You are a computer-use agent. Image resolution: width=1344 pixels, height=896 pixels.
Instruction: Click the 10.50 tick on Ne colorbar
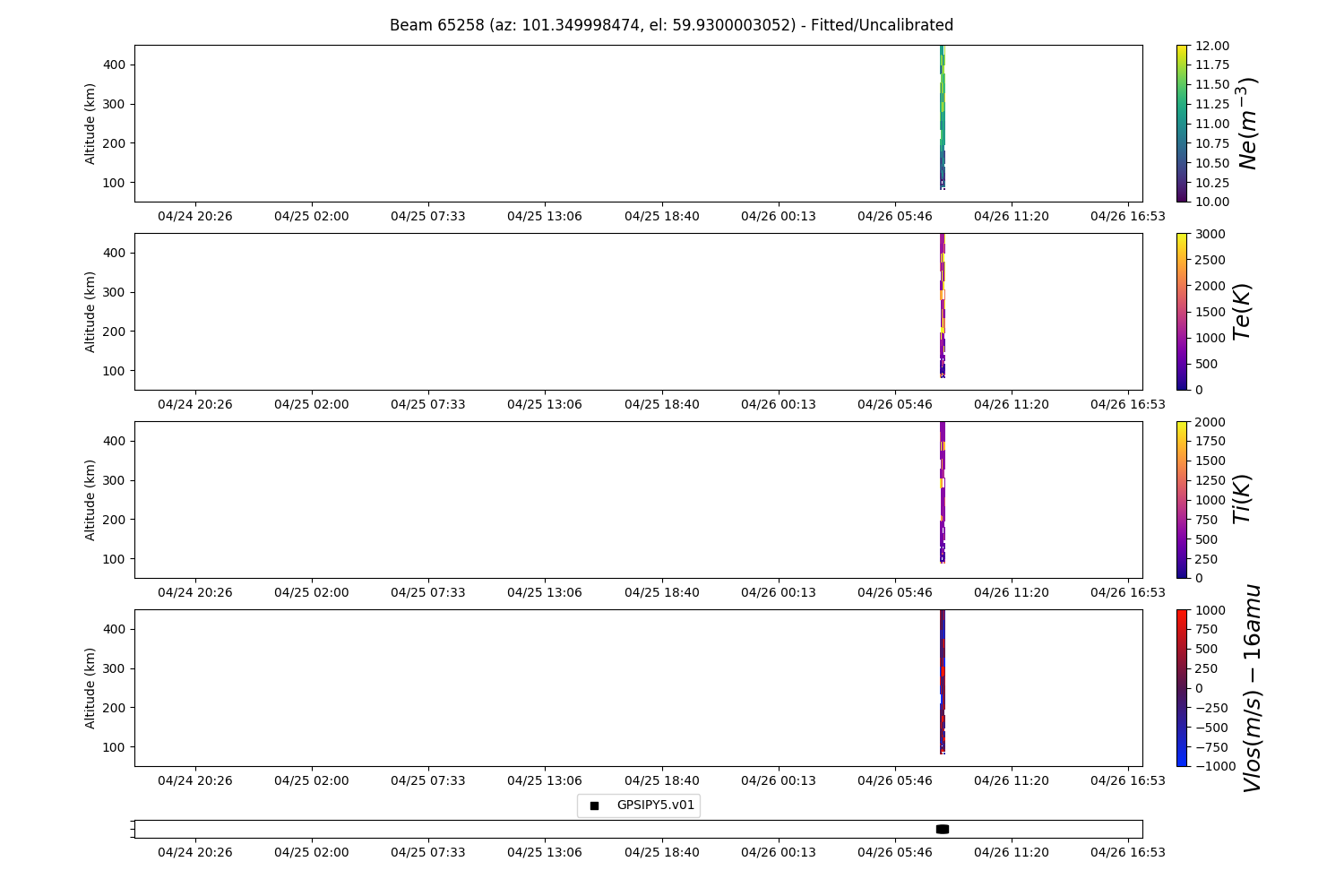[1211, 163]
